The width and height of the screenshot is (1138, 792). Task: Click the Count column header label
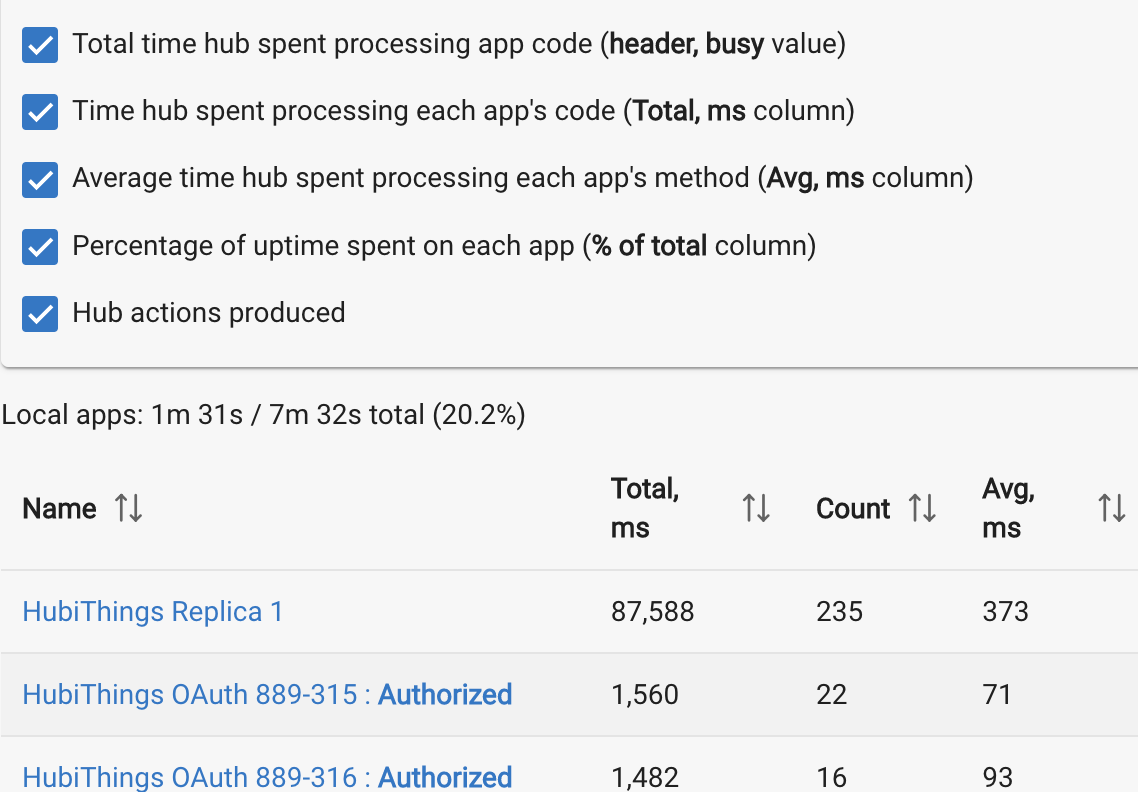(x=852, y=508)
